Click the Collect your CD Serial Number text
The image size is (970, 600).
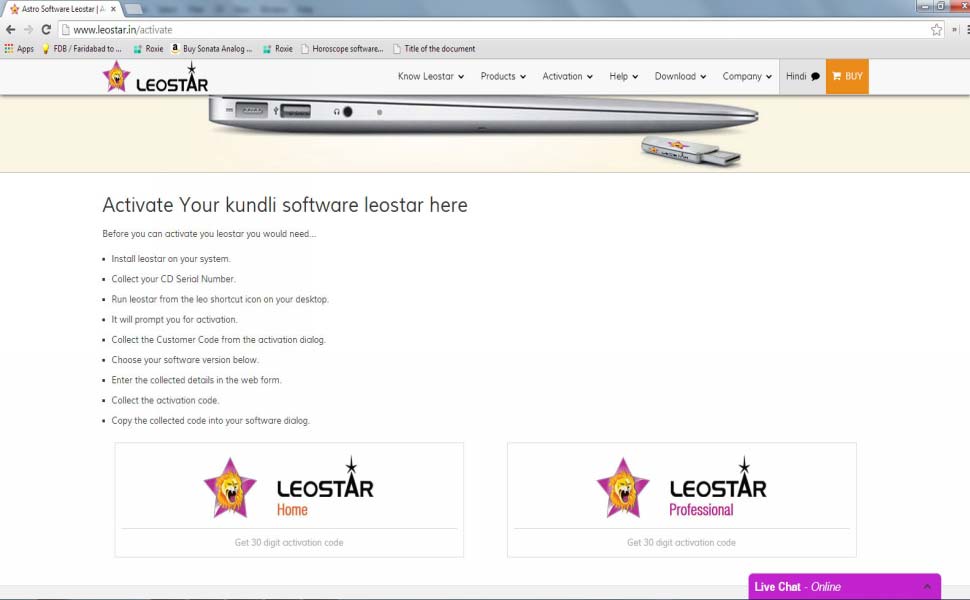click(173, 279)
